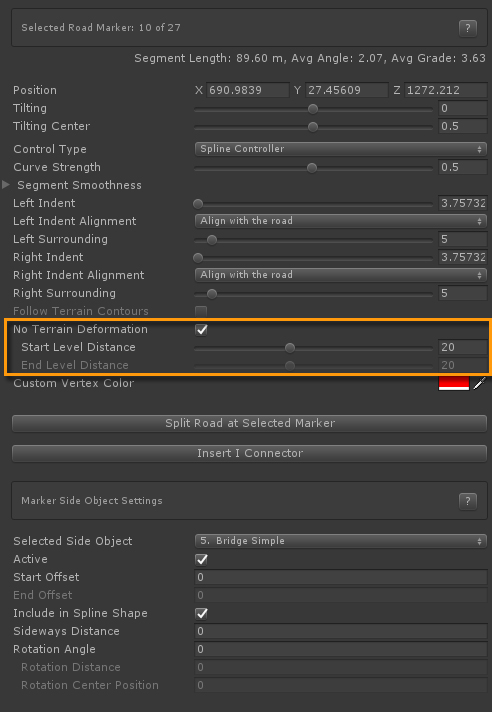Click the Tilting slider handle

[x=313, y=109]
